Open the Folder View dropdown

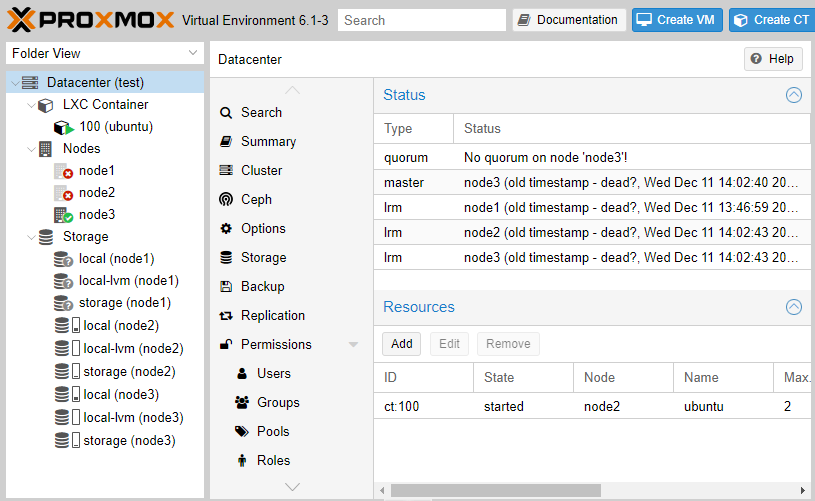click(193, 53)
